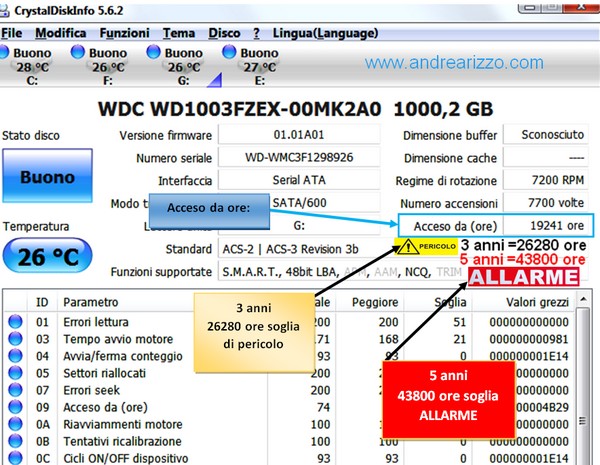This screenshot has height=465, width=600.
Task: Open the File menu
Action: coord(11,33)
